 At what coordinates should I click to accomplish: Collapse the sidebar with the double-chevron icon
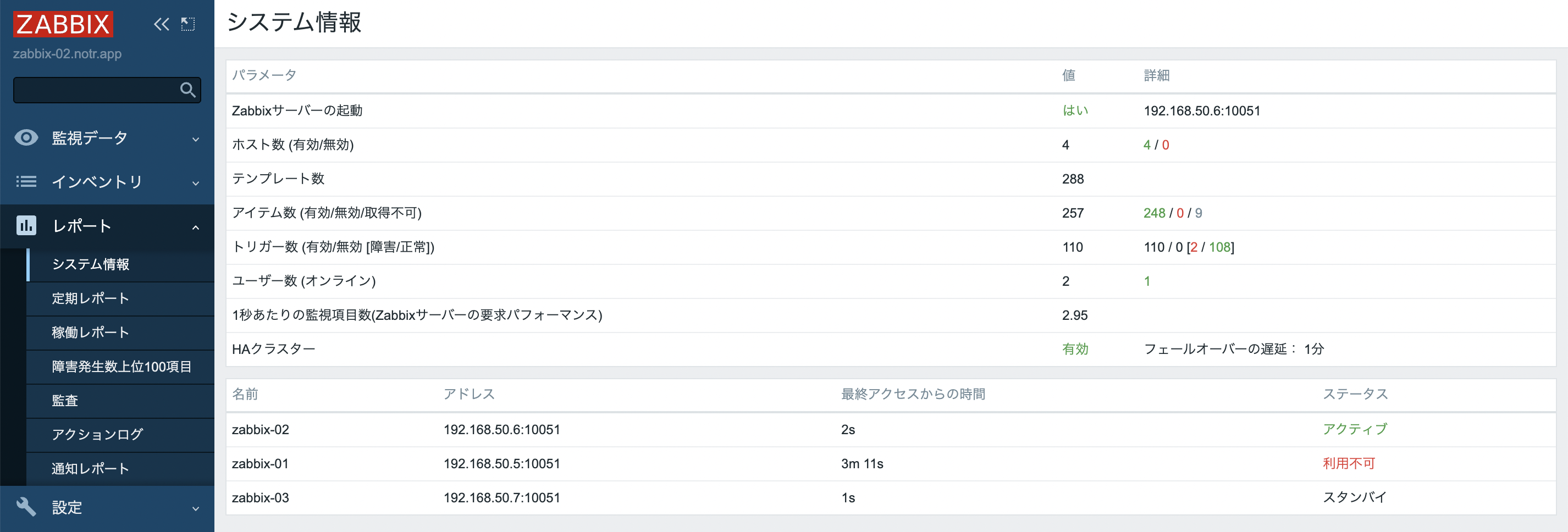(x=161, y=24)
